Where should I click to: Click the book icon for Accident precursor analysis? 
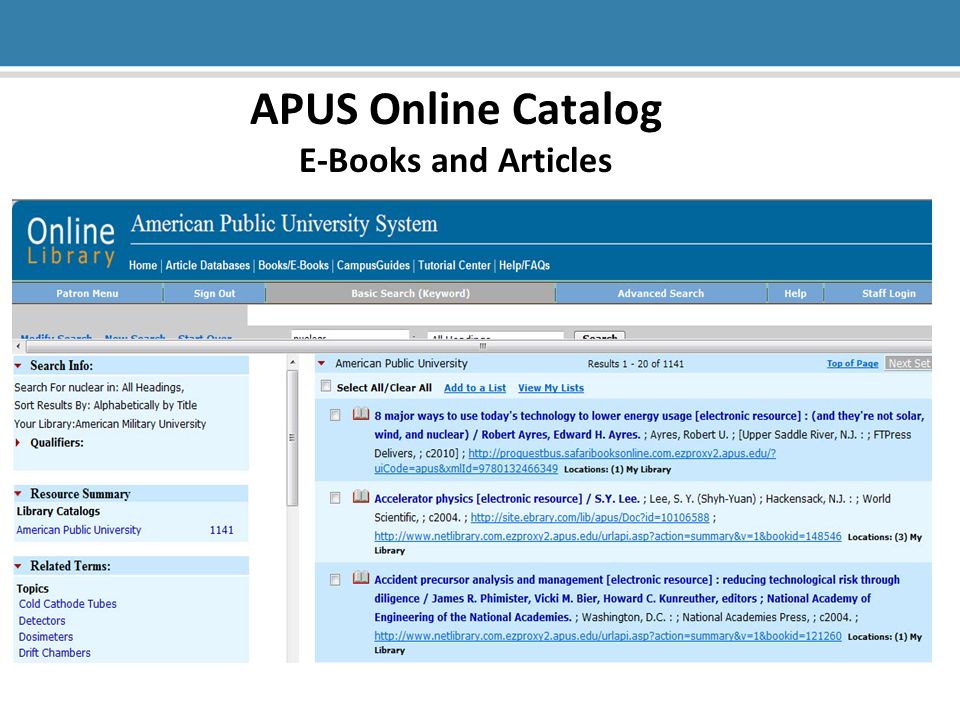coord(361,577)
